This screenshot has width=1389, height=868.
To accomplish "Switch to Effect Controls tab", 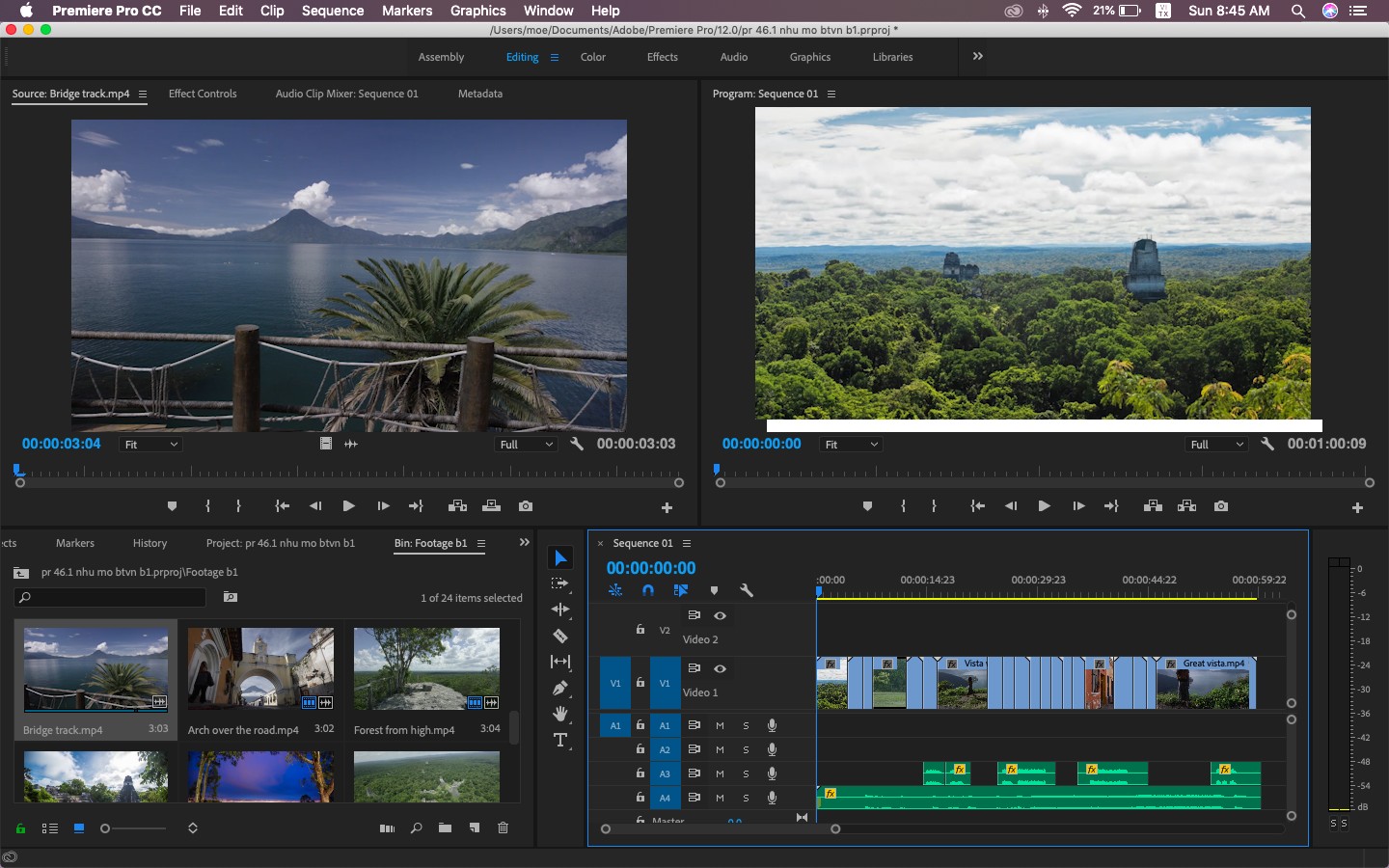I will click(x=203, y=94).
